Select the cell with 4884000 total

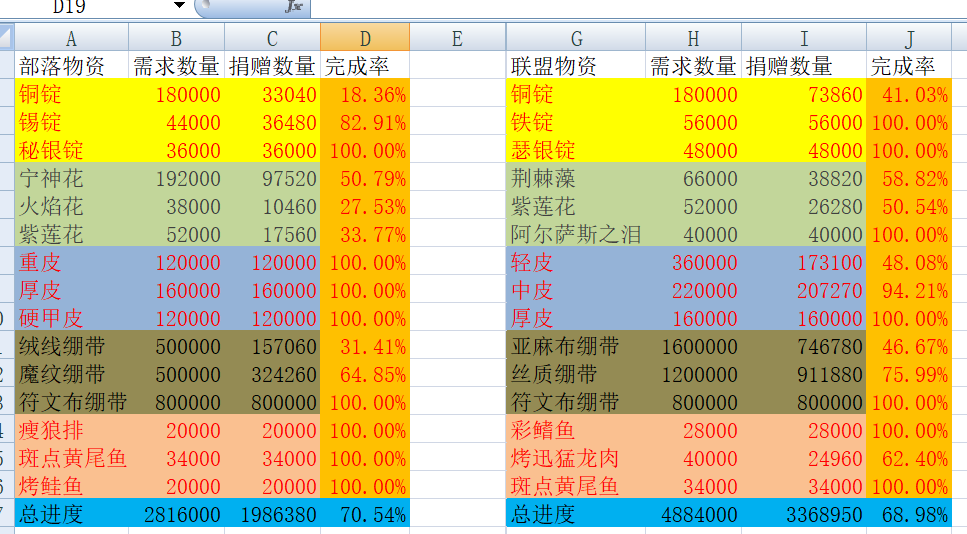693,515
